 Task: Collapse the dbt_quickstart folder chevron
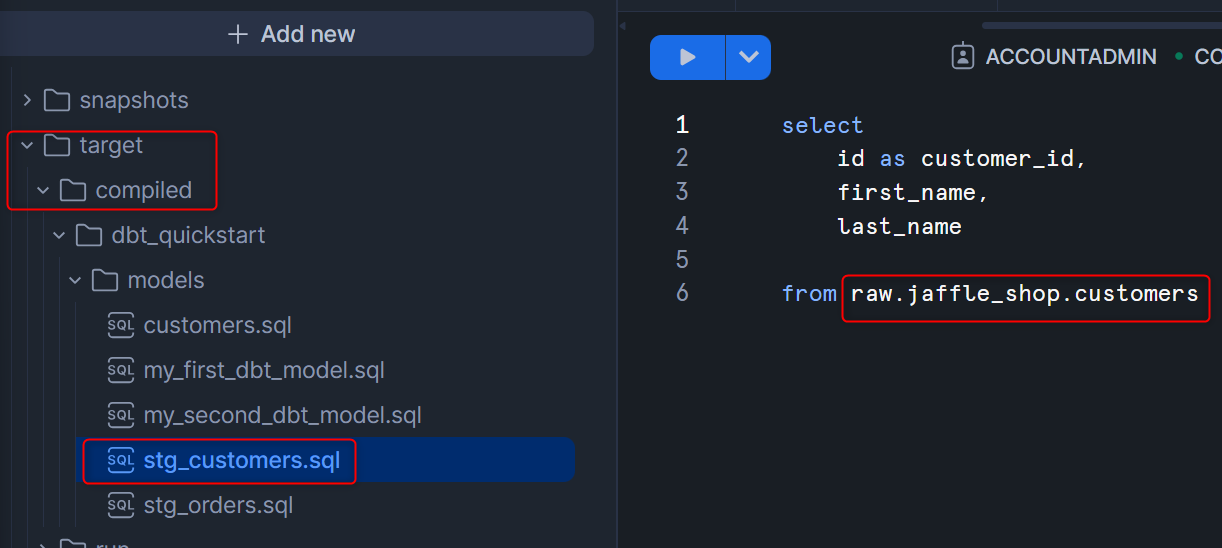pos(59,235)
